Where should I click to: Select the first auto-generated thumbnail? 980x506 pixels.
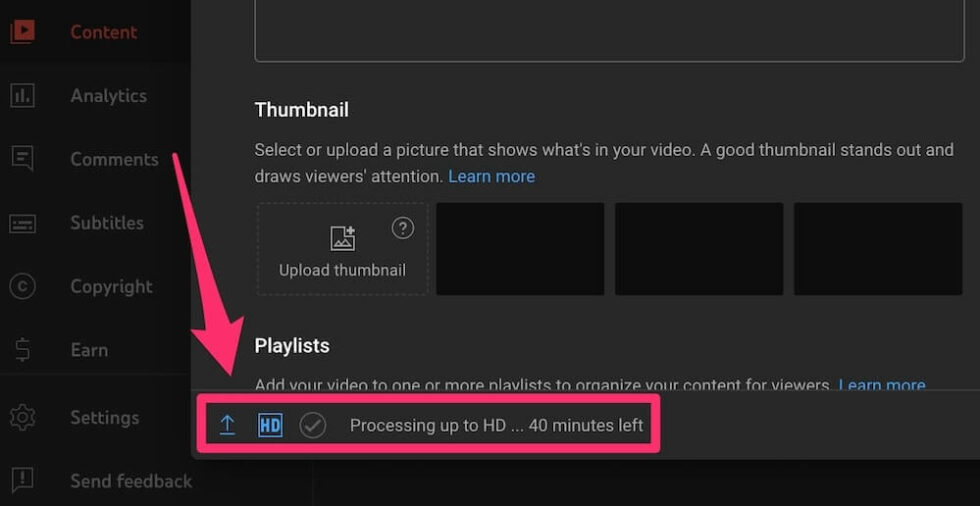click(520, 249)
